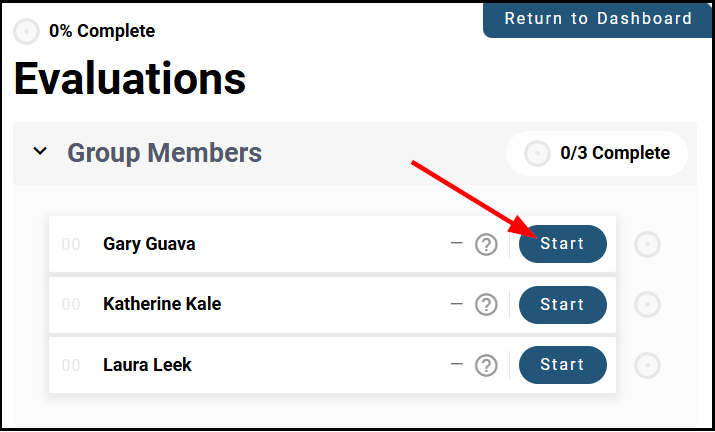Screen dimensions: 715x432
Task: Click completion circle beside Gary Guava row
Action: tap(648, 244)
